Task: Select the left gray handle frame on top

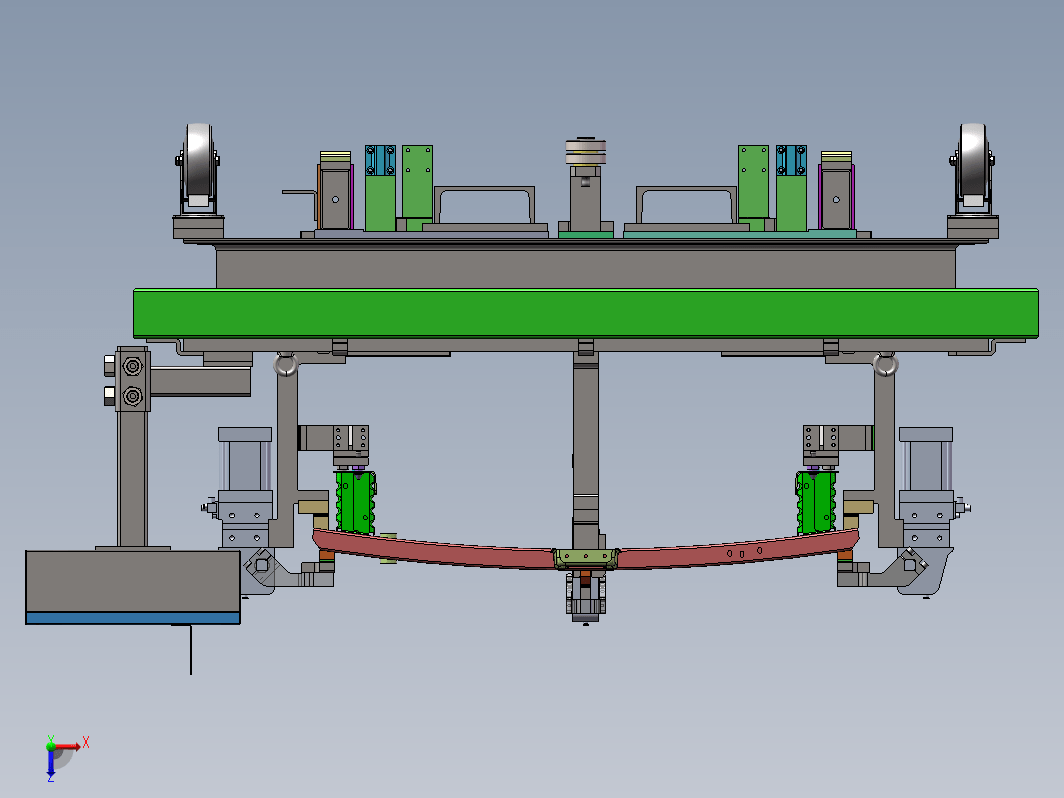Action: click(x=484, y=206)
